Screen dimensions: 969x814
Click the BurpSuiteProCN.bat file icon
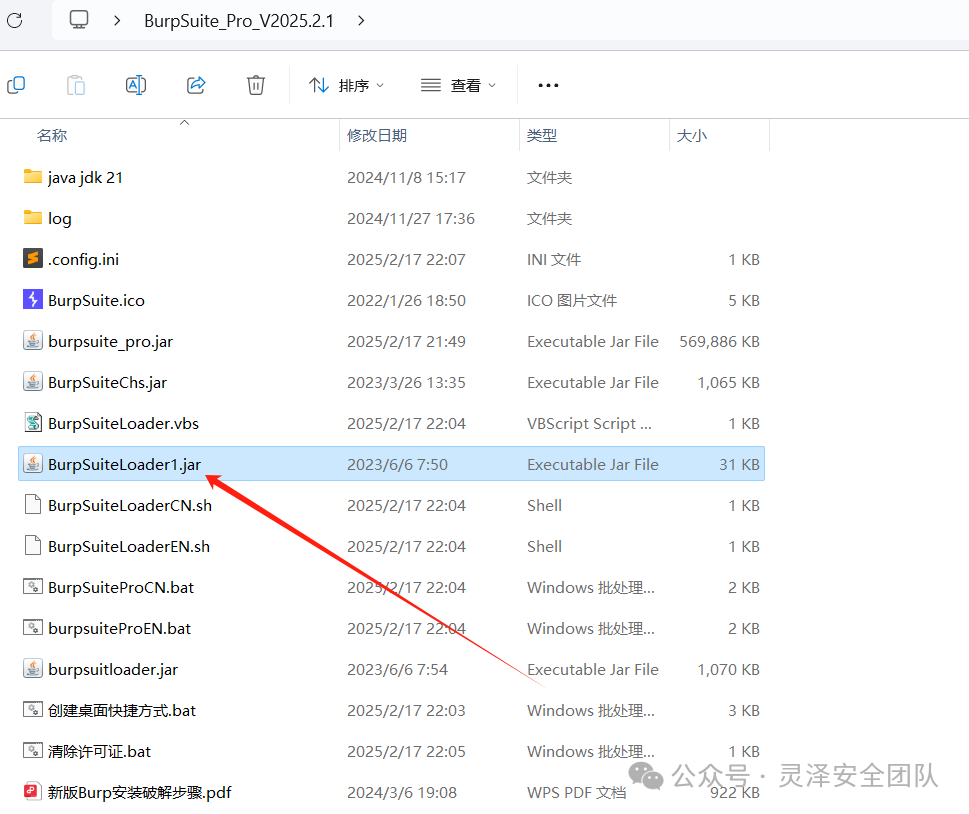click(33, 586)
